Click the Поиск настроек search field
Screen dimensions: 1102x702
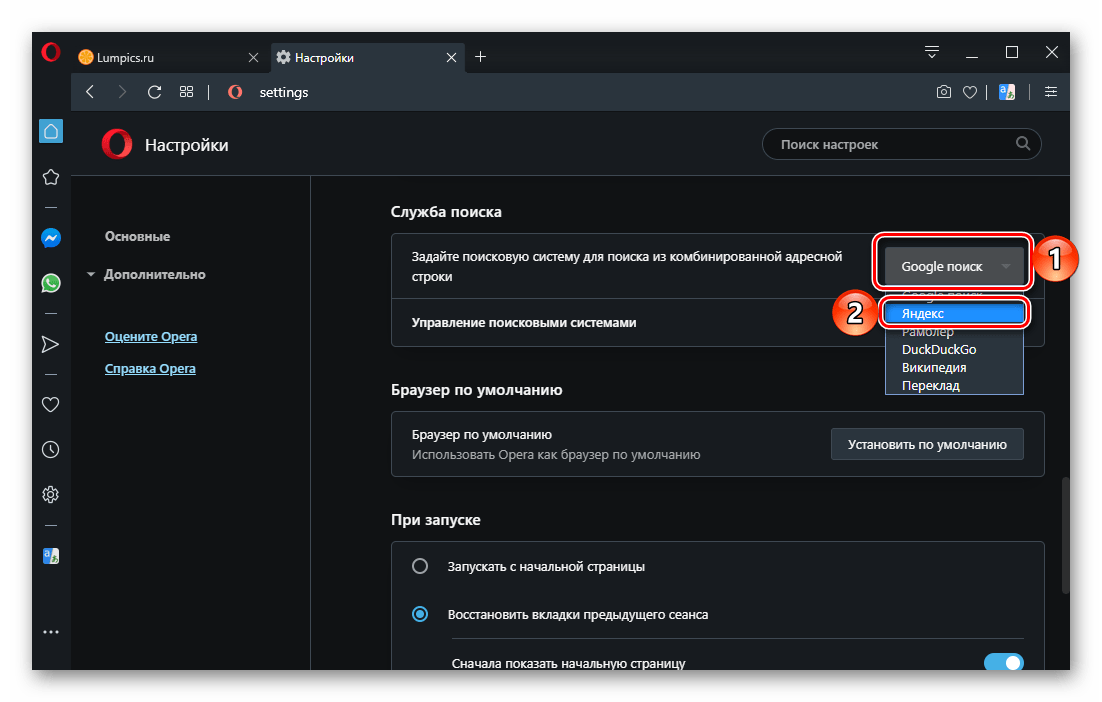[901, 144]
